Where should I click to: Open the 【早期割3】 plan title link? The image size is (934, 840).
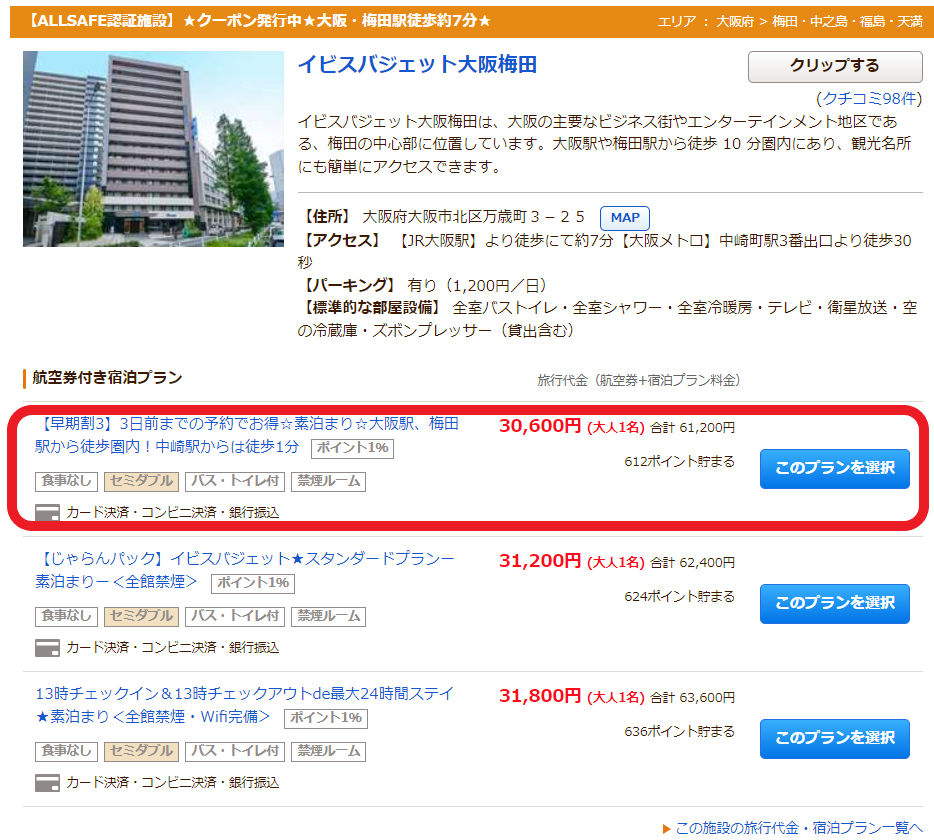(247, 435)
